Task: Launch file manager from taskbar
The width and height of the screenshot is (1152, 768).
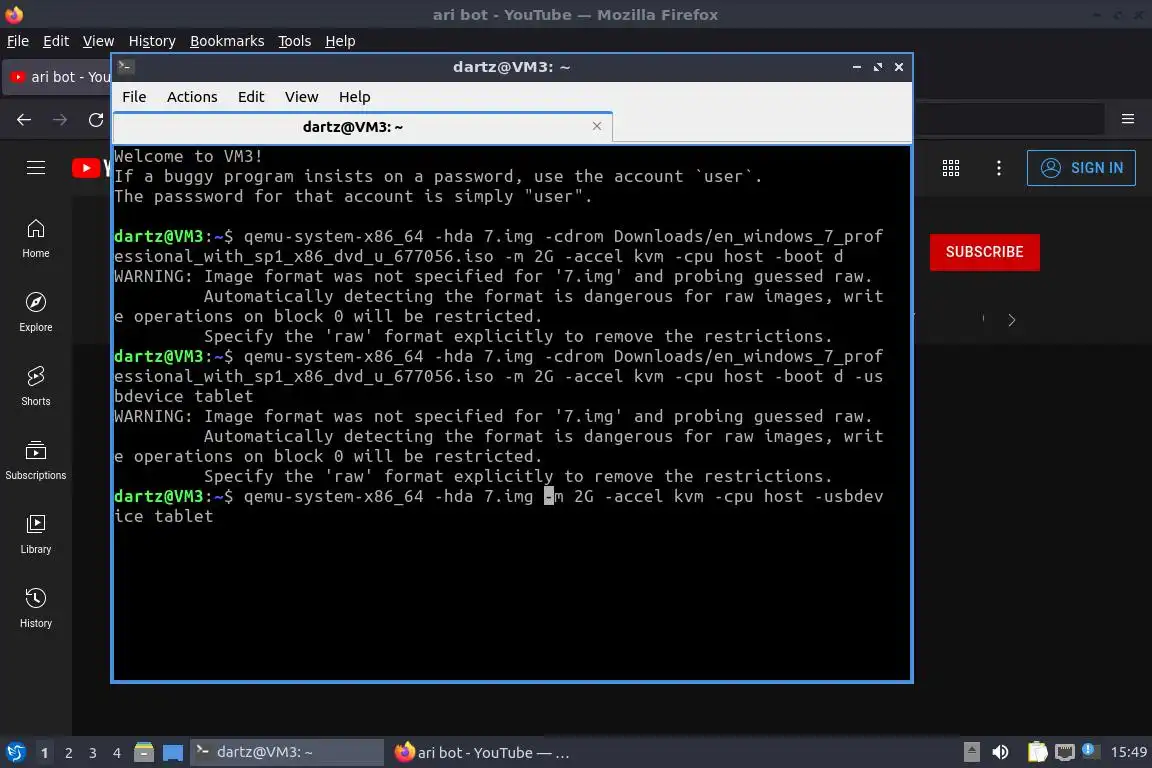Action: [x=144, y=753]
